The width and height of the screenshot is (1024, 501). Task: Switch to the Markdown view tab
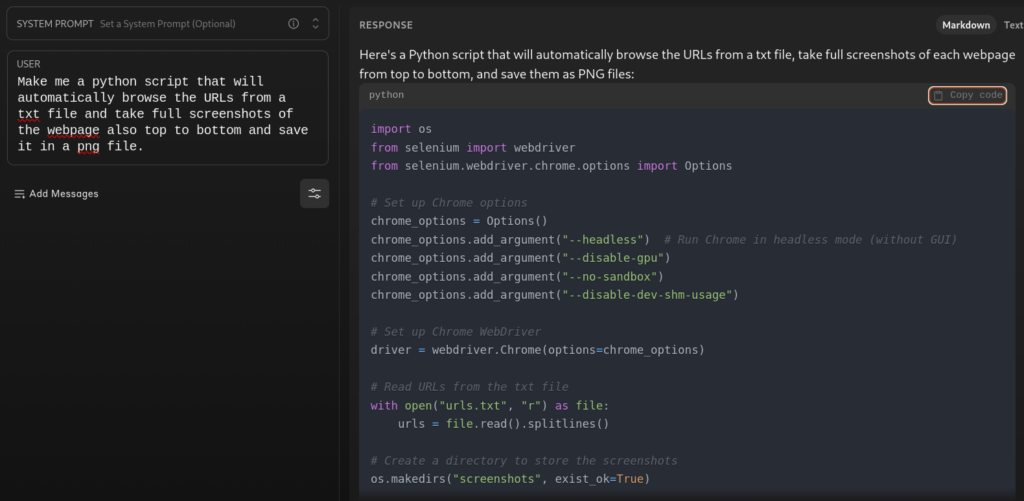(x=966, y=25)
